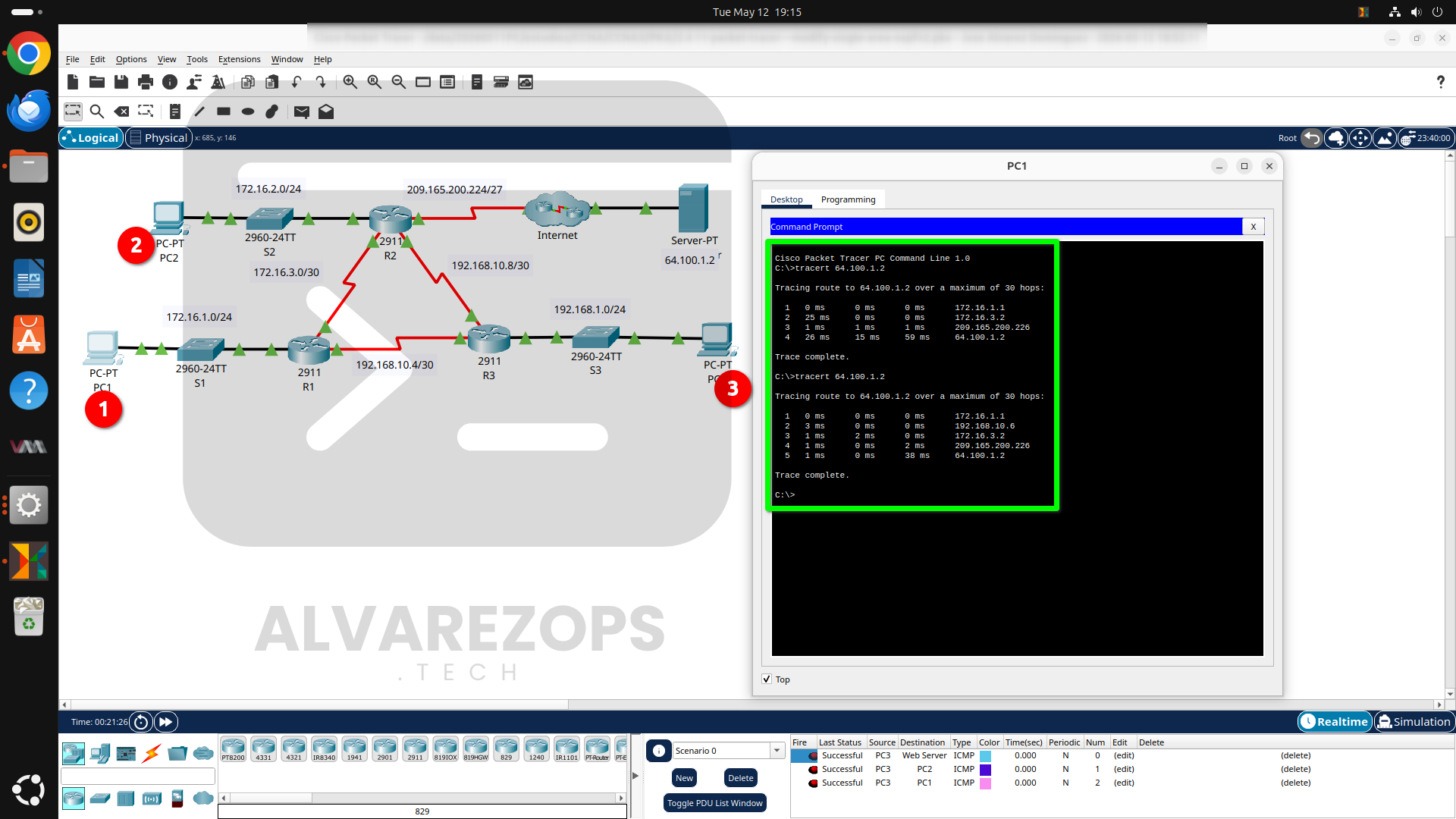Add a Complex PDU open envelope
The width and height of the screenshot is (1456, 819).
click(326, 111)
